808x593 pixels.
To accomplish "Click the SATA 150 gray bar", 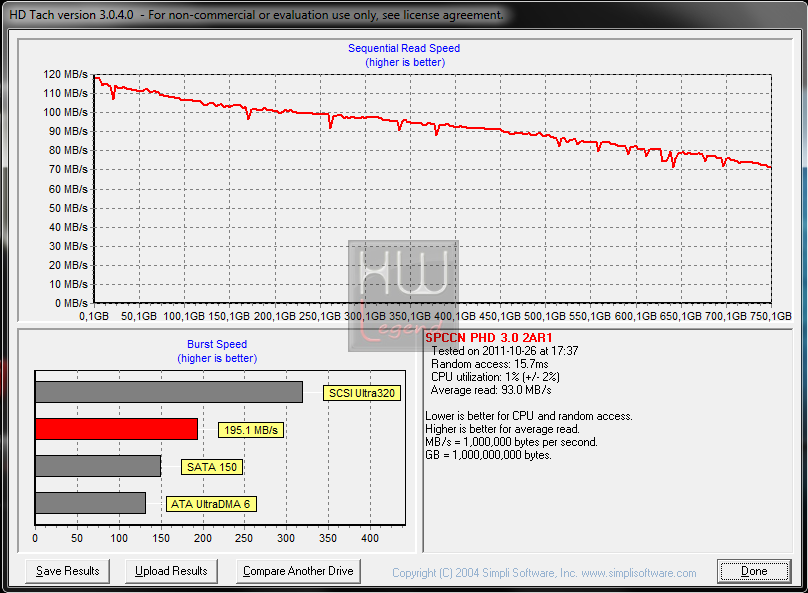I will pyautogui.click(x=98, y=466).
